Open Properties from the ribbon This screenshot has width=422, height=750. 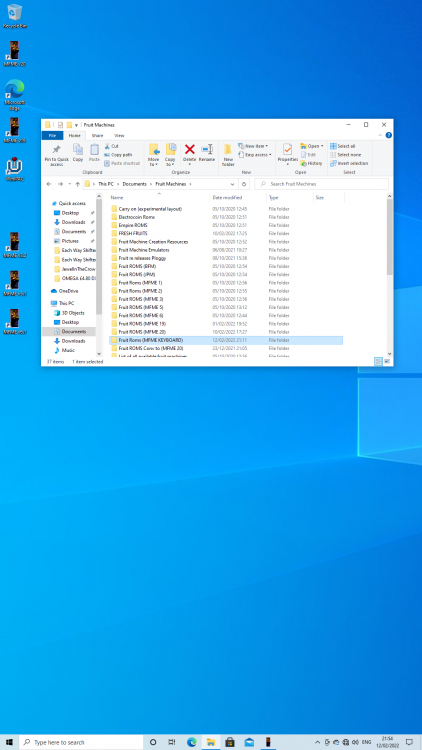coord(288,154)
